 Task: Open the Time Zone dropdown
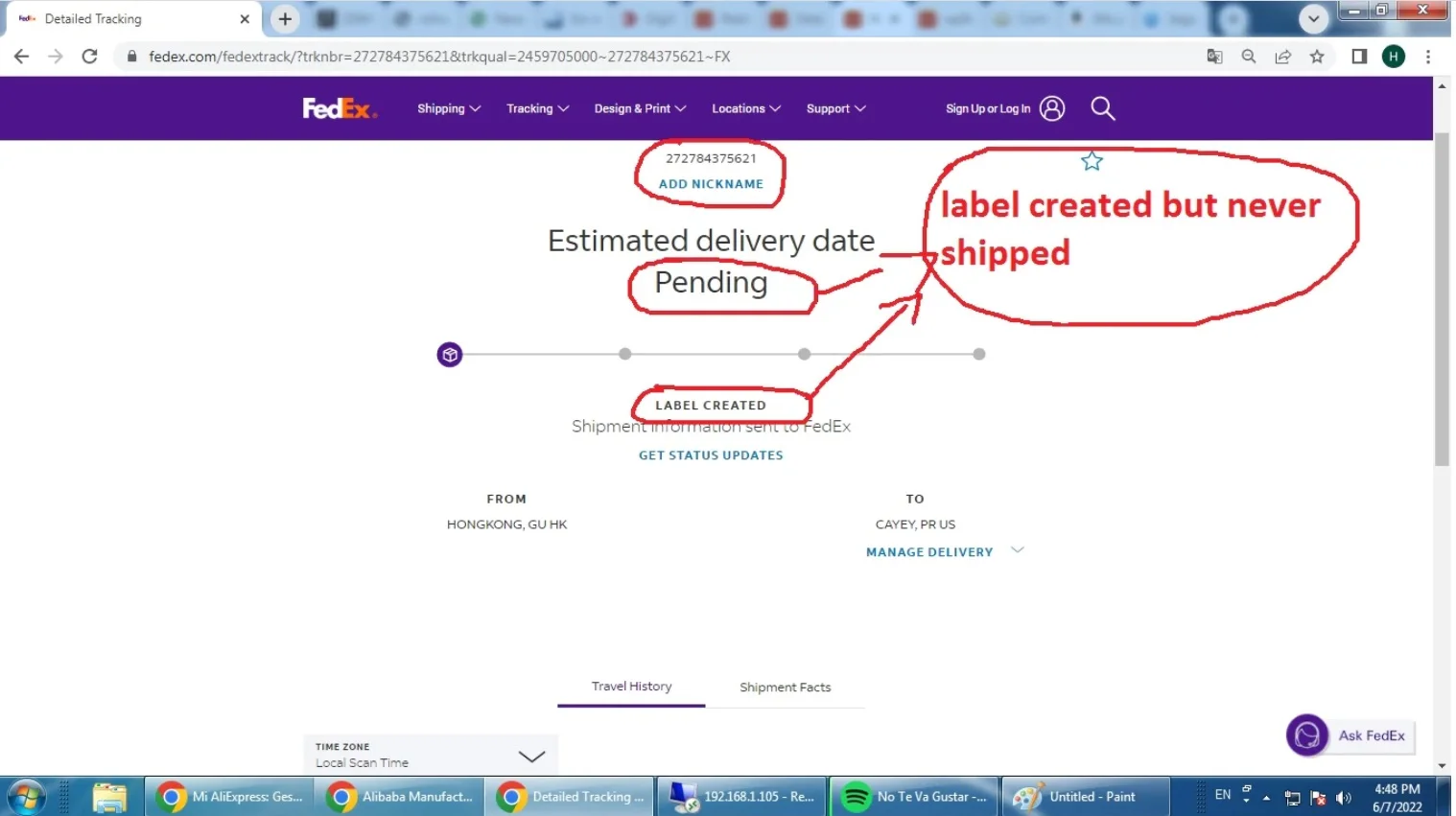click(431, 755)
